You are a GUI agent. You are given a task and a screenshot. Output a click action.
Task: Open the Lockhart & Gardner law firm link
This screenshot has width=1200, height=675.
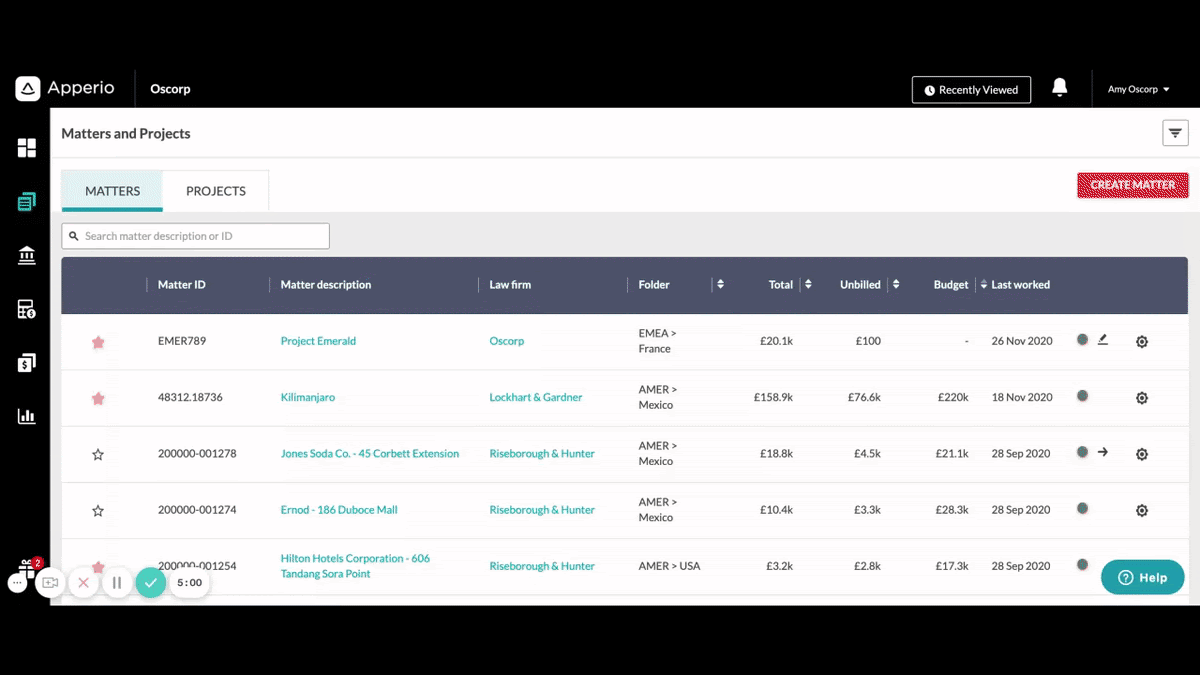tap(536, 397)
